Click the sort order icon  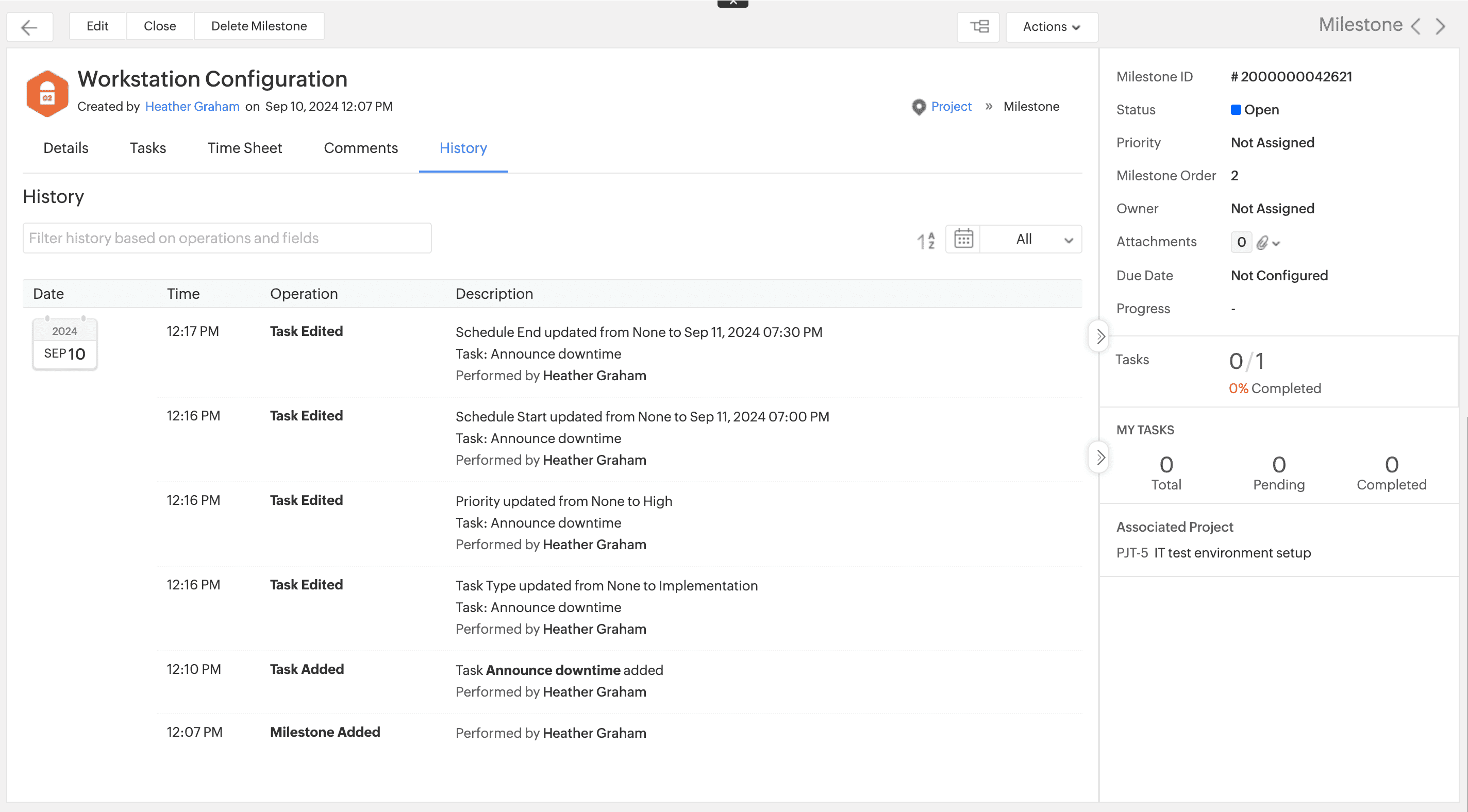pyautogui.click(x=925, y=241)
